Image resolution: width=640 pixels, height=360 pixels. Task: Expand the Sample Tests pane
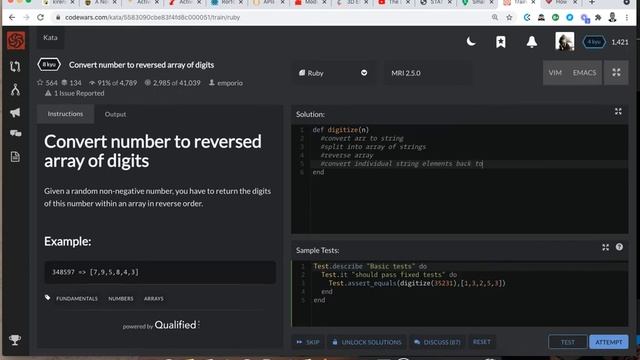pyautogui.click(x=605, y=247)
